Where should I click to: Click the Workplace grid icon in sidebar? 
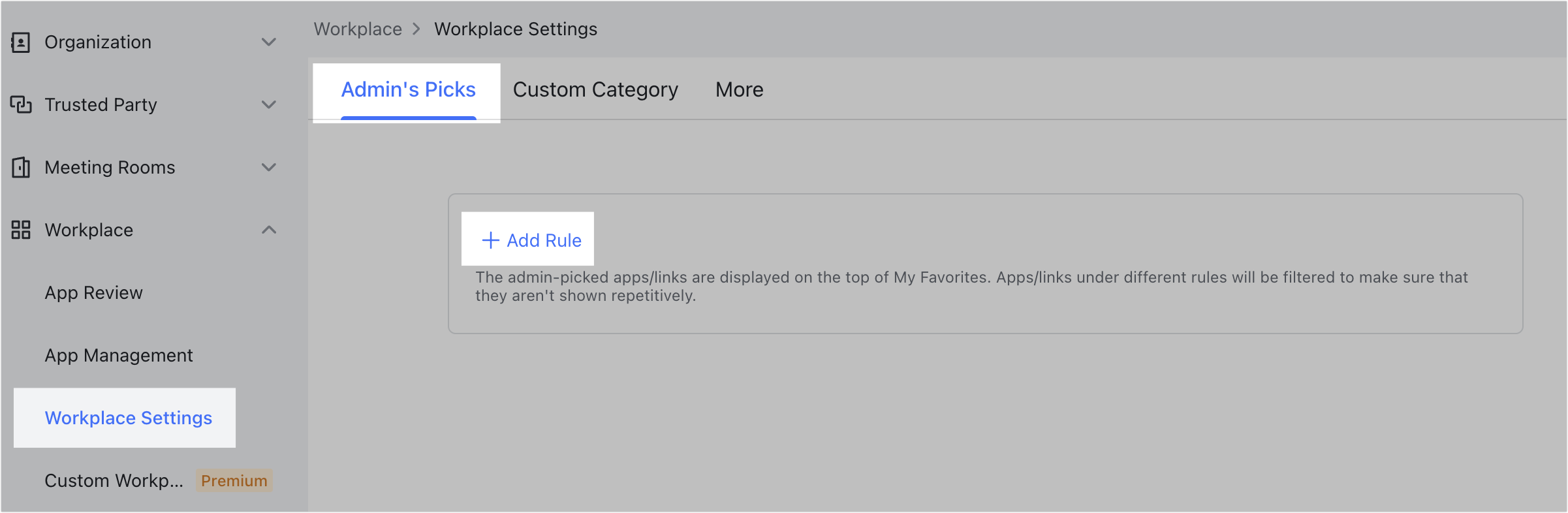(x=21, y=230)
